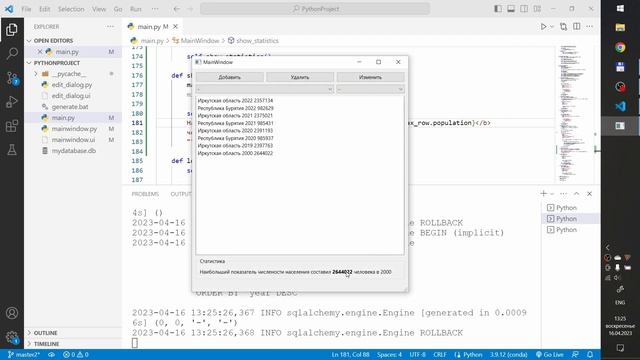Screen dimensions: 640x360
Task: Click the Изменить button
Action: pyautogui.click(x=371, y=77)
